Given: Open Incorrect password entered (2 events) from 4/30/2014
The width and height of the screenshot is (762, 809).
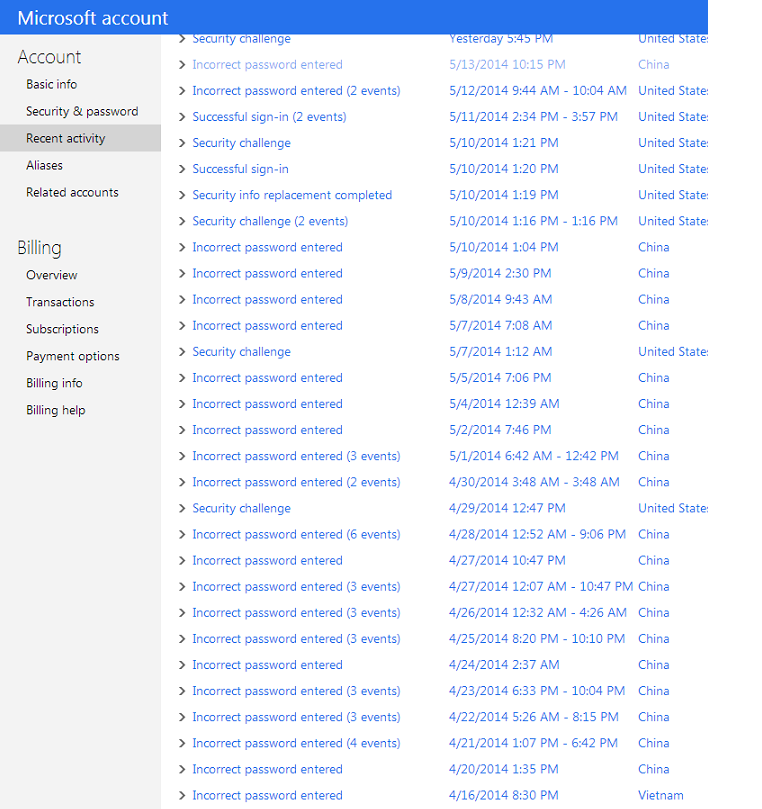Looking at the screenshot, I should pos(296,482).
